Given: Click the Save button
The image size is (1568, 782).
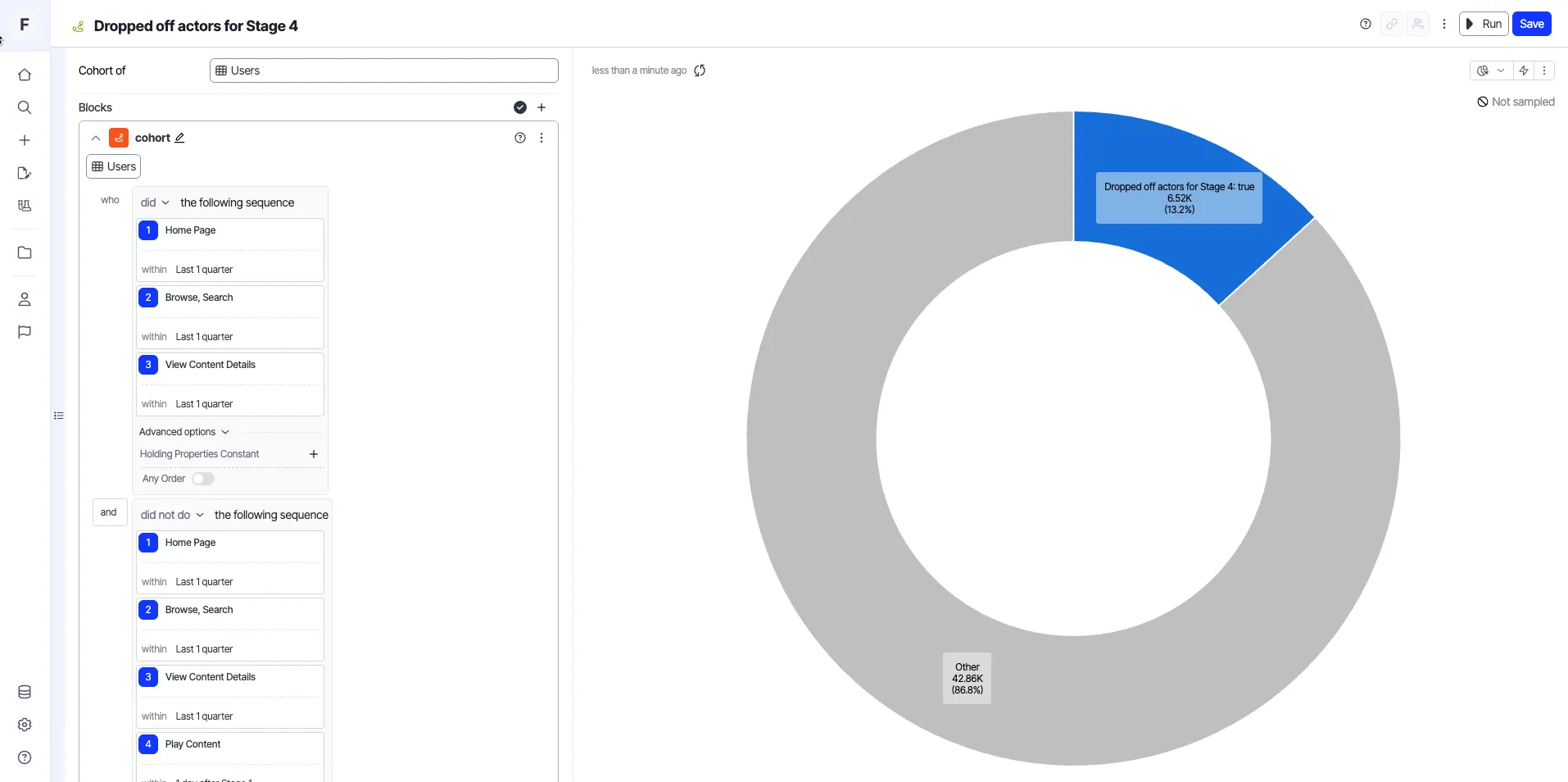Looking at the screenshot, I should (1532, 24).
